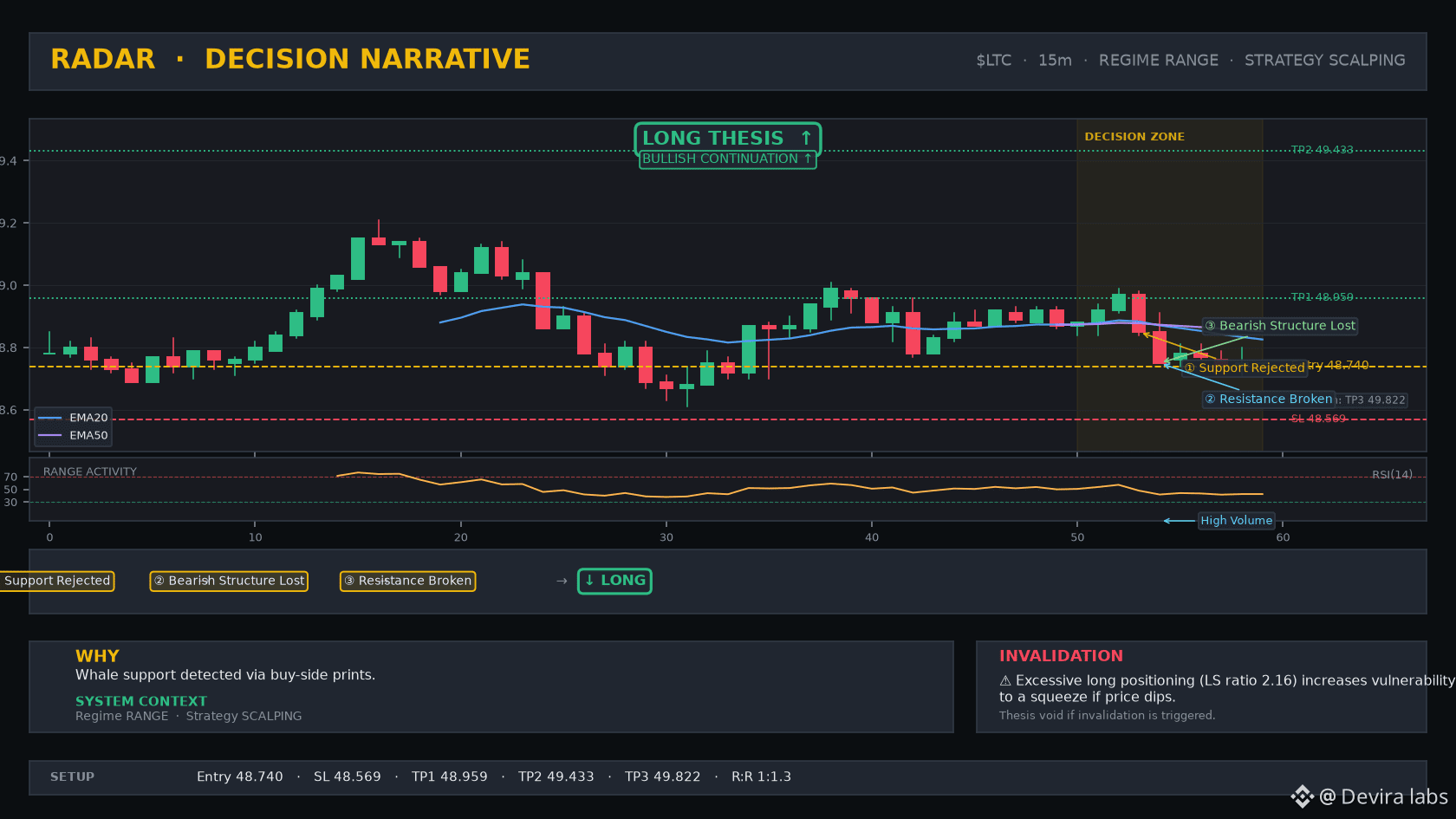Click the Devira labs logo icon
This screenshot has height=819, width=1456.
pos(1302,796)
